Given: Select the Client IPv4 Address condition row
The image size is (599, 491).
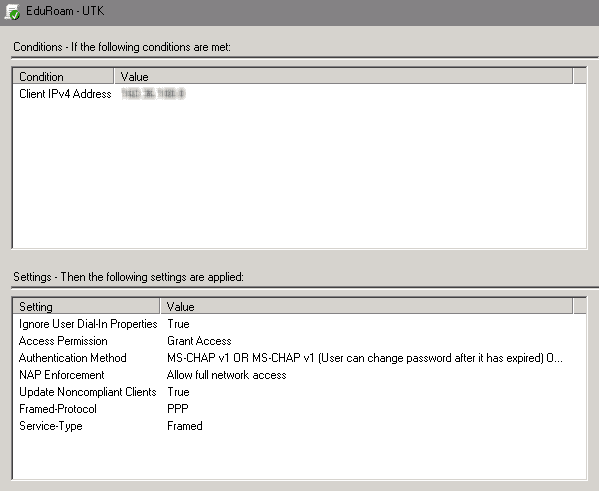Looking at the screenshot, I should 300,94.
